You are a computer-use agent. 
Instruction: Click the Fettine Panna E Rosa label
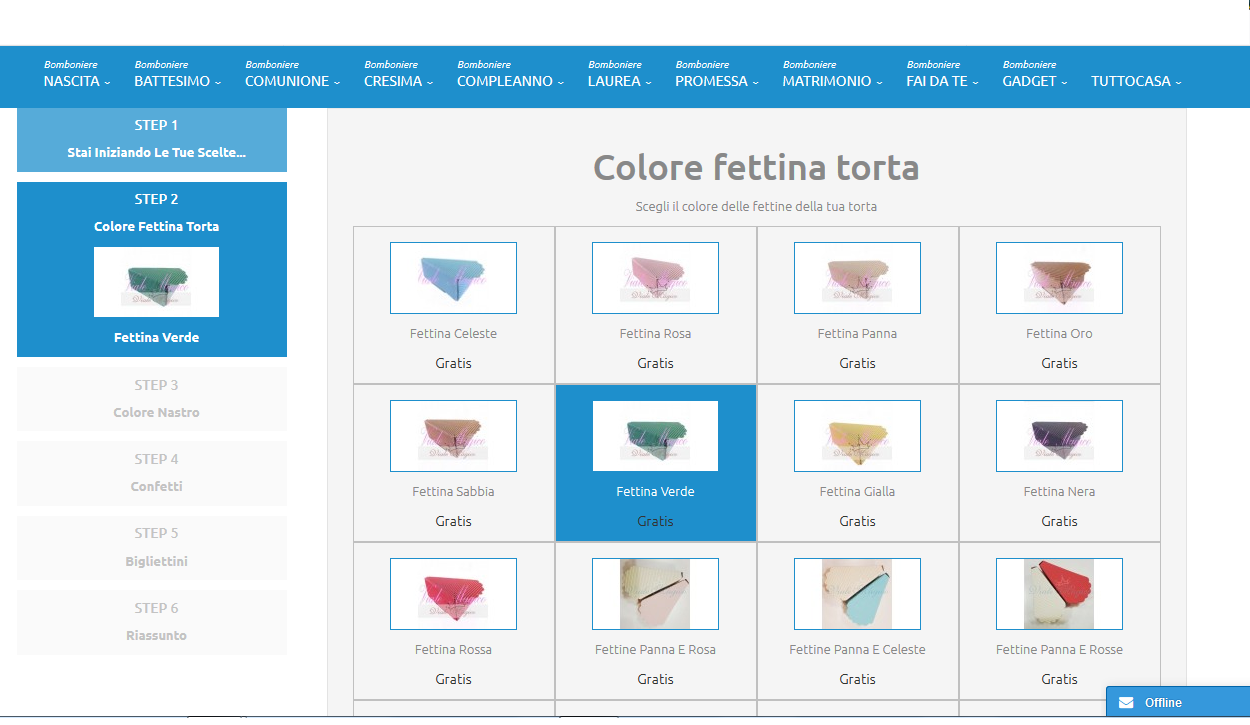pyautogui.click(x=655, y=649)
